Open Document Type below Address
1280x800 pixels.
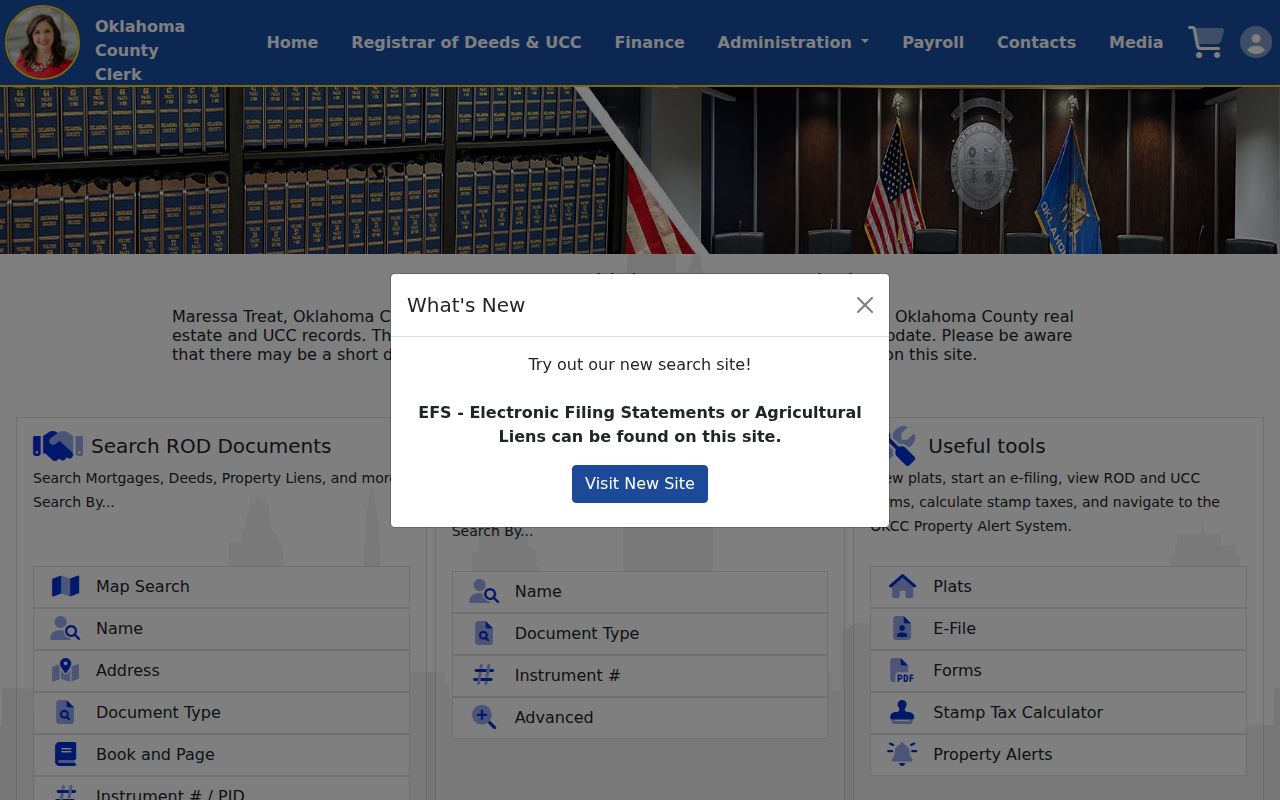[x=221, y=712]
